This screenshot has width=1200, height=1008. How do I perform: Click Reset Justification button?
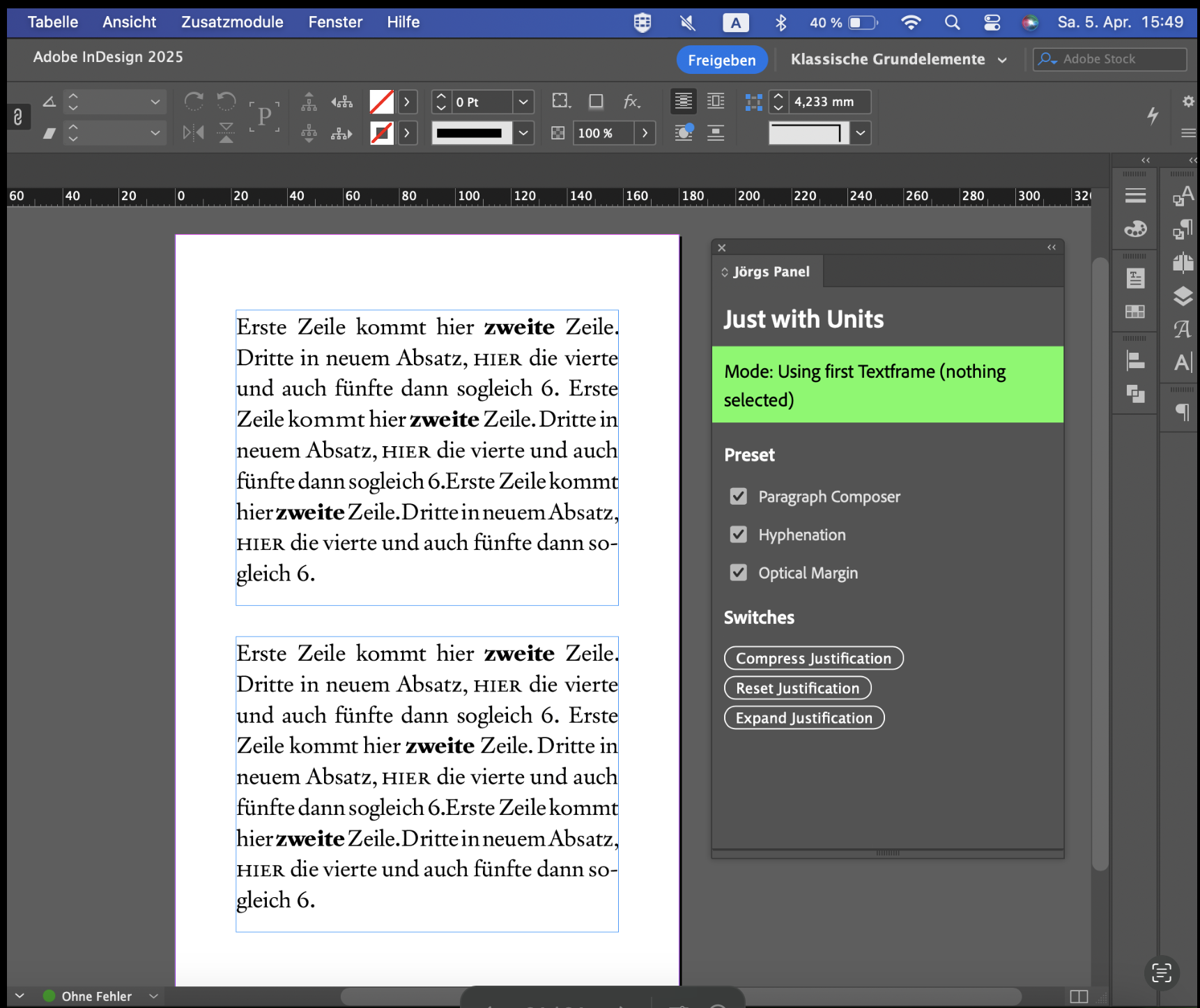[798, 688]
